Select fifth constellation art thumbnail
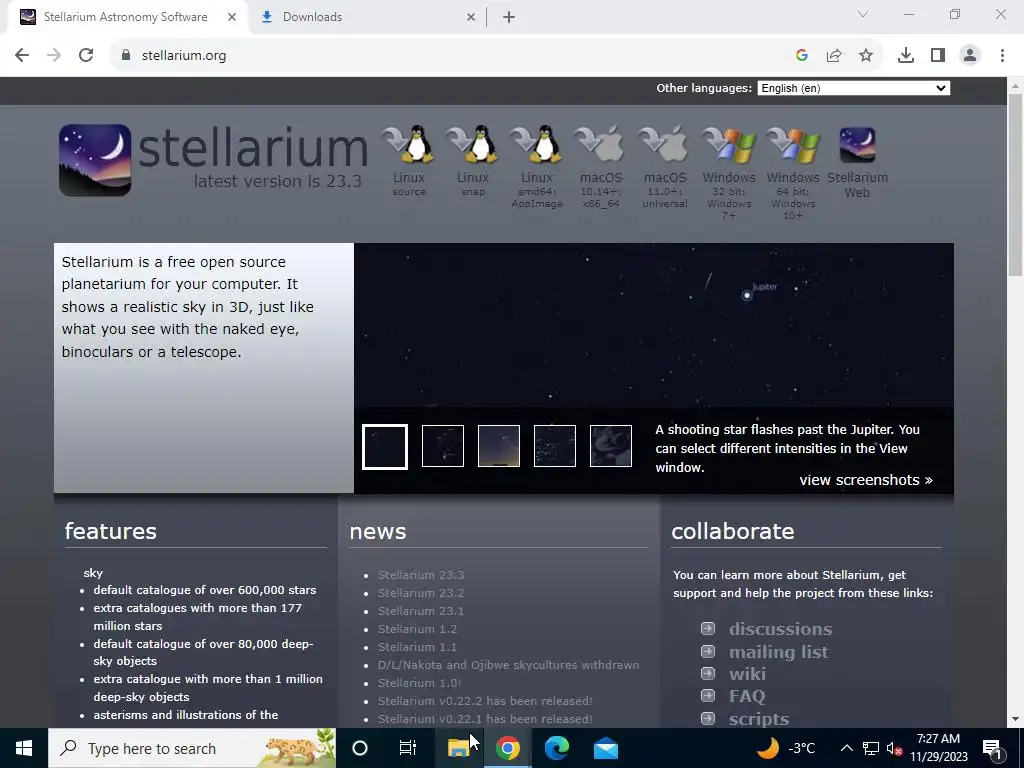This screenshot has width=1024, height=768. point(611,446)
